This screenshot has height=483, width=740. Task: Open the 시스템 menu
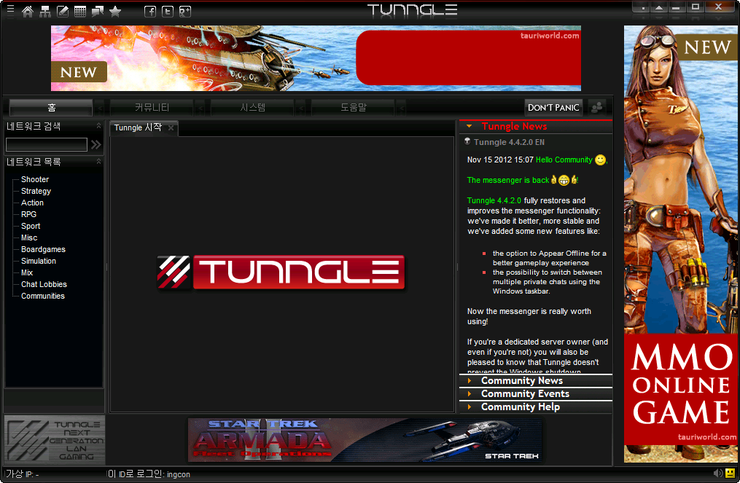(x=252, y=107)
